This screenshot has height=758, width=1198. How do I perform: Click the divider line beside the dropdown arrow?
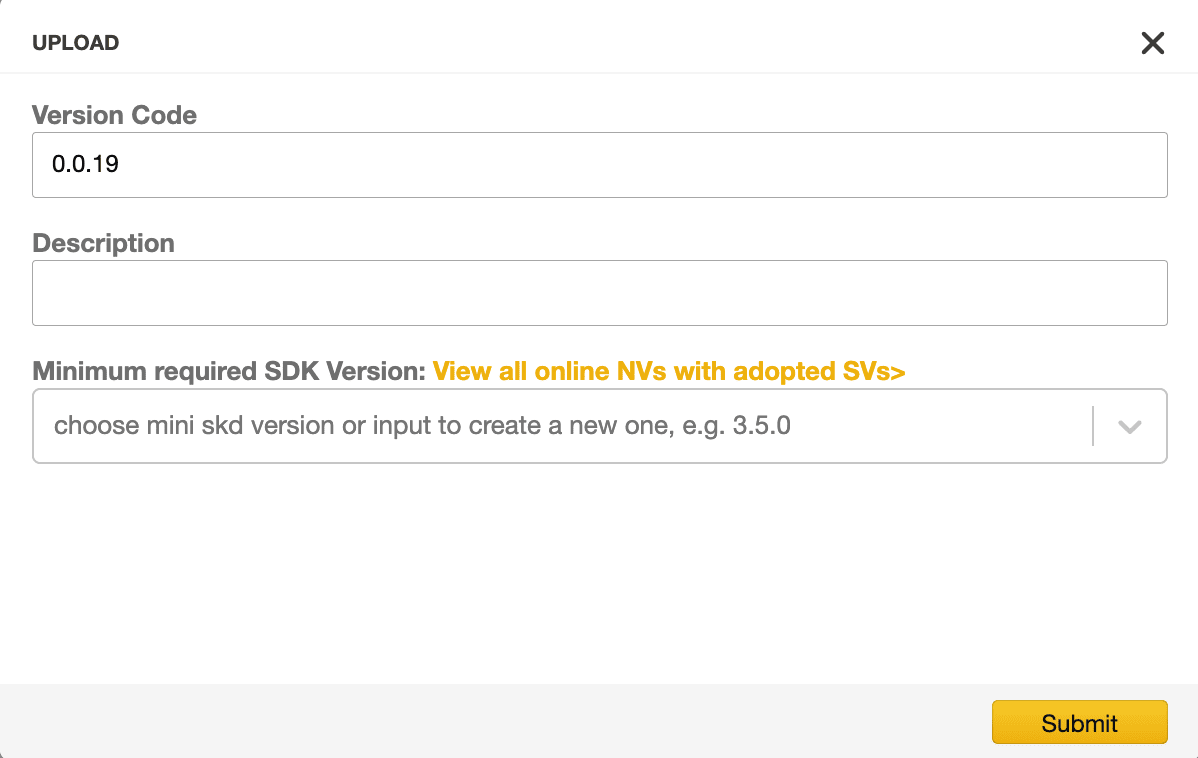1093,426
